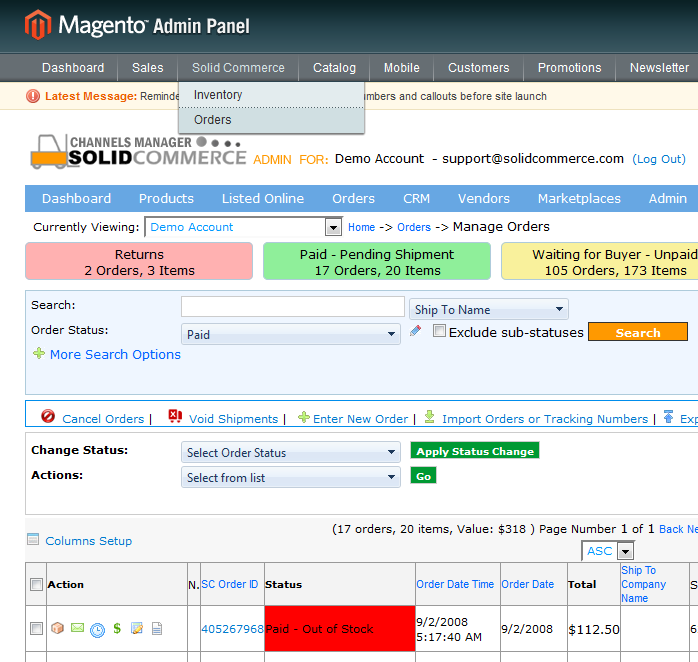This screenshot has width=698, height=662.
Task: Click the Import Orders download arrow icon
Action: (x=429, y=417)
